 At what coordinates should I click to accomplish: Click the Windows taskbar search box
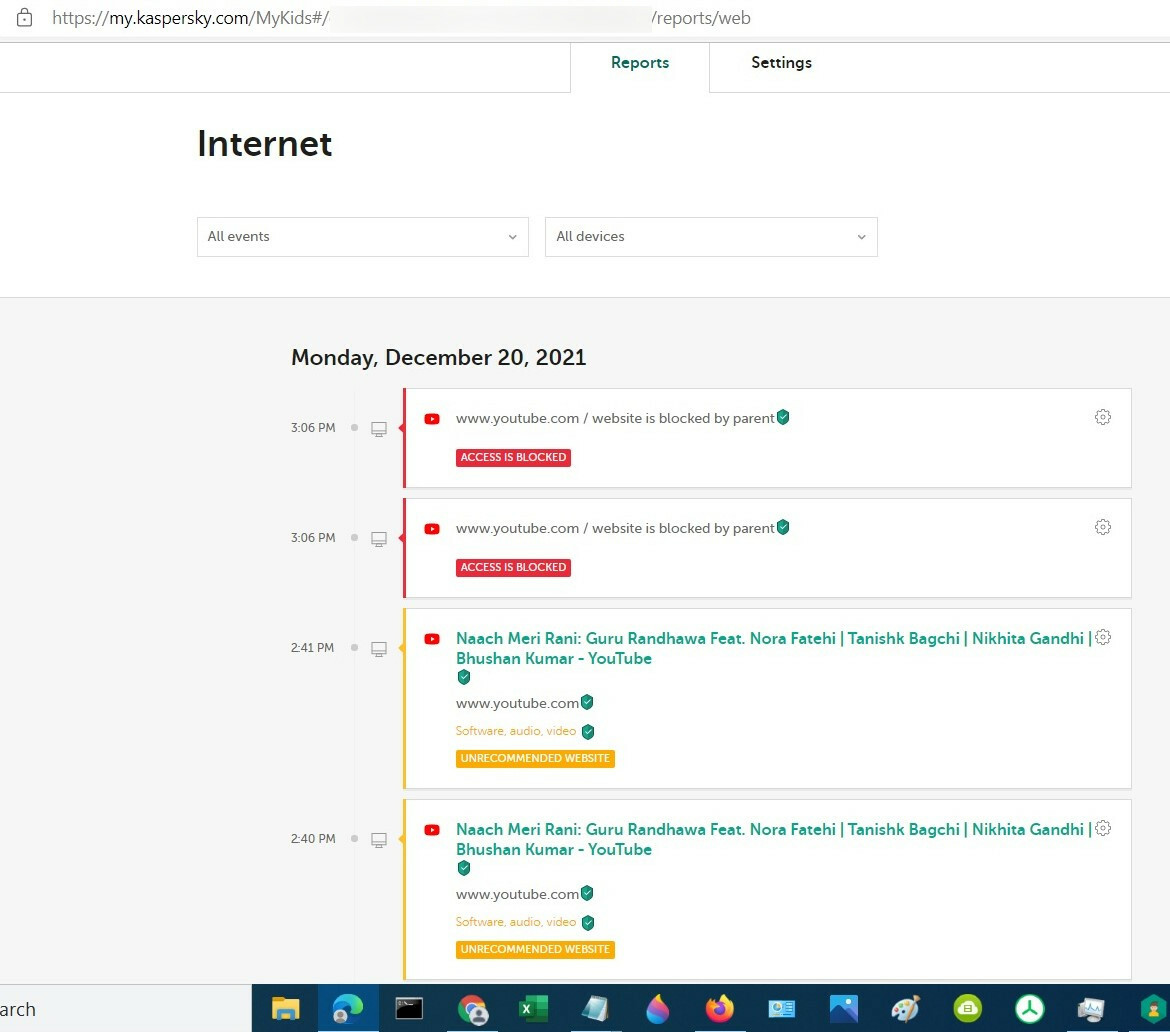(x=125, y=1009)
